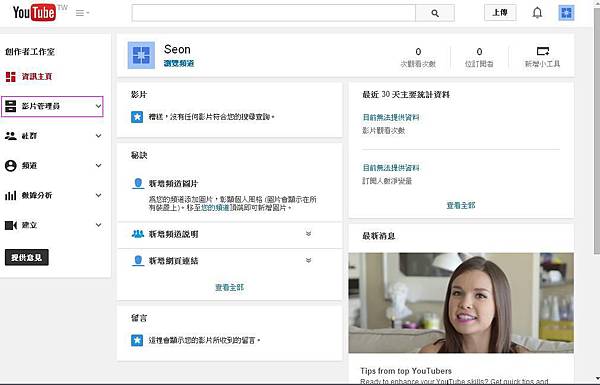Open the 瀏覽頻道 link under Seon
600x385 pixels.
pyautogui.click(x=179, y=64)
